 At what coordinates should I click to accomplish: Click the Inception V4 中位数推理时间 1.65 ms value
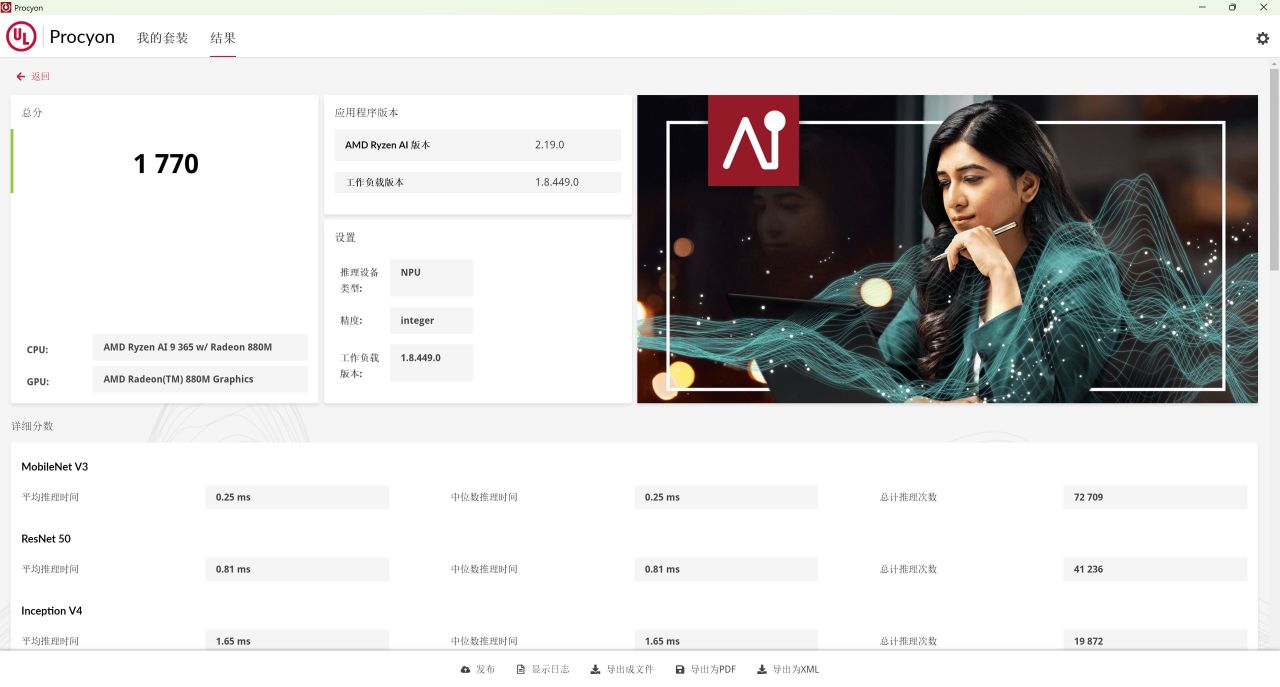coord(726,640)
